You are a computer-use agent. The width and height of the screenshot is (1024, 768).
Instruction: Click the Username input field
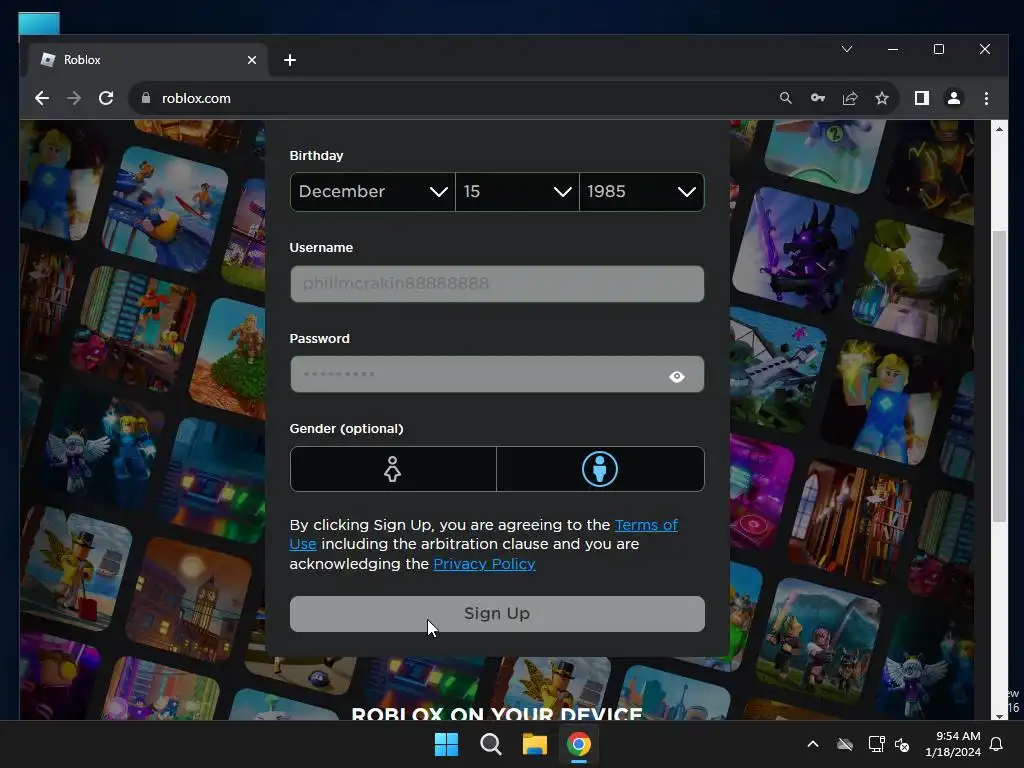pyautogui.click(x=497, y=283)
